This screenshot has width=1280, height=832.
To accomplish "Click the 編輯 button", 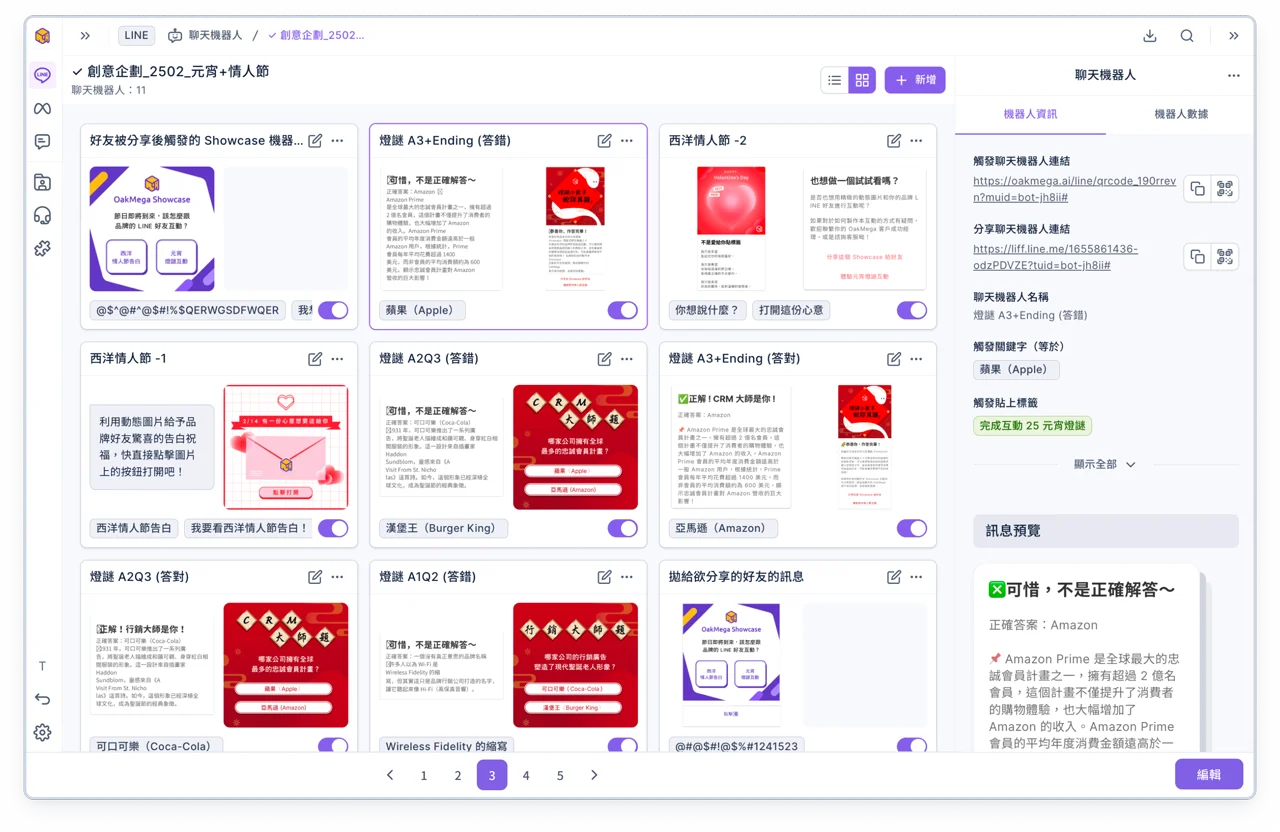I will (x=1209, y=774).
